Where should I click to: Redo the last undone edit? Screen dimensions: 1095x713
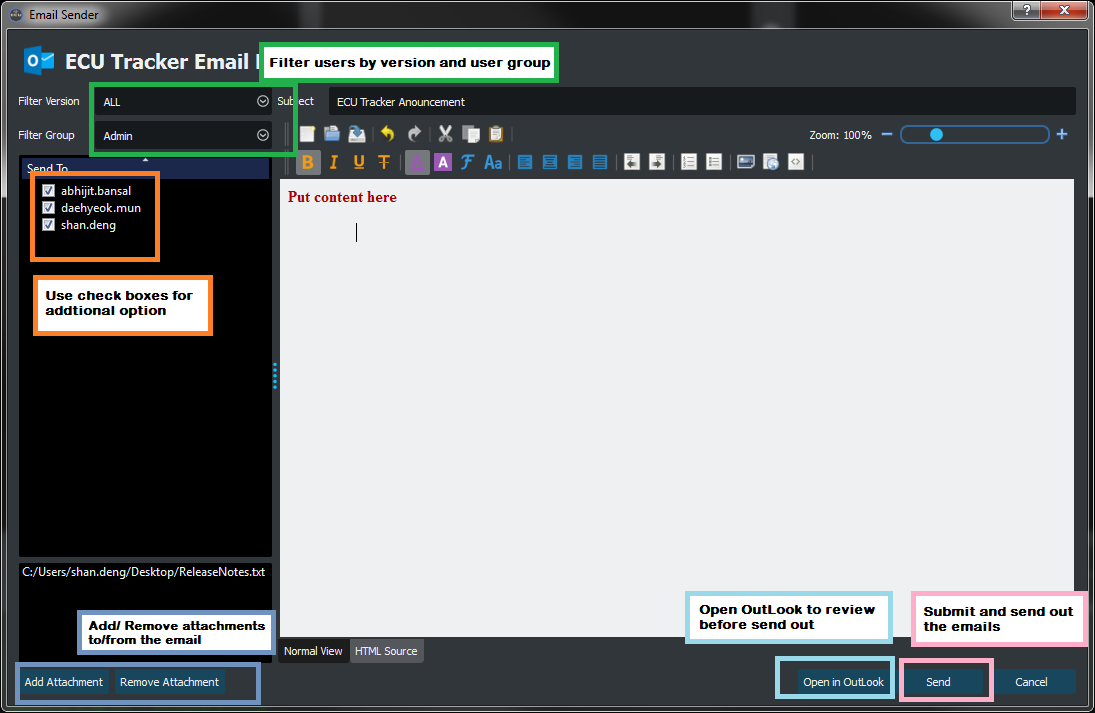414,134
